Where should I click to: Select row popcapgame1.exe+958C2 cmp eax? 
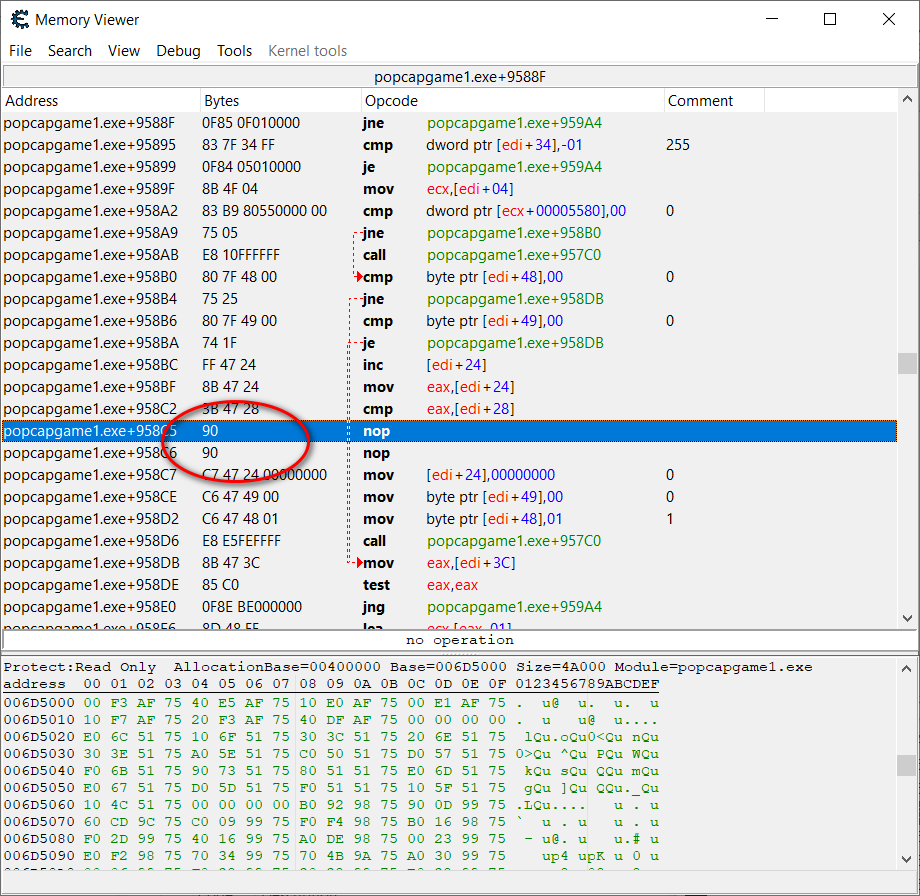449,409
